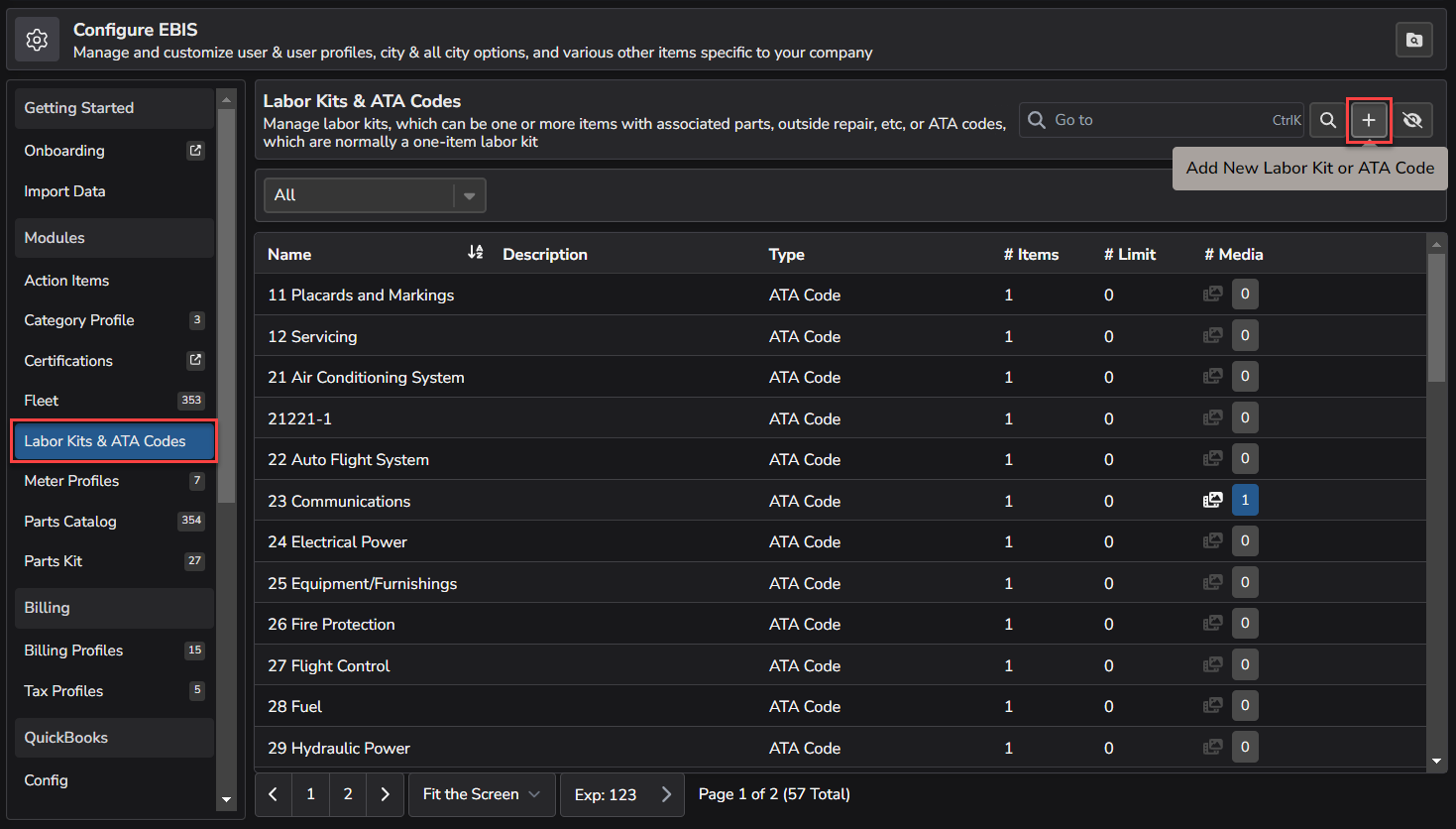Click the camera capture icon in the top corner
This screenshot has width=1456, height=829.
click(x=1413, y=40)
